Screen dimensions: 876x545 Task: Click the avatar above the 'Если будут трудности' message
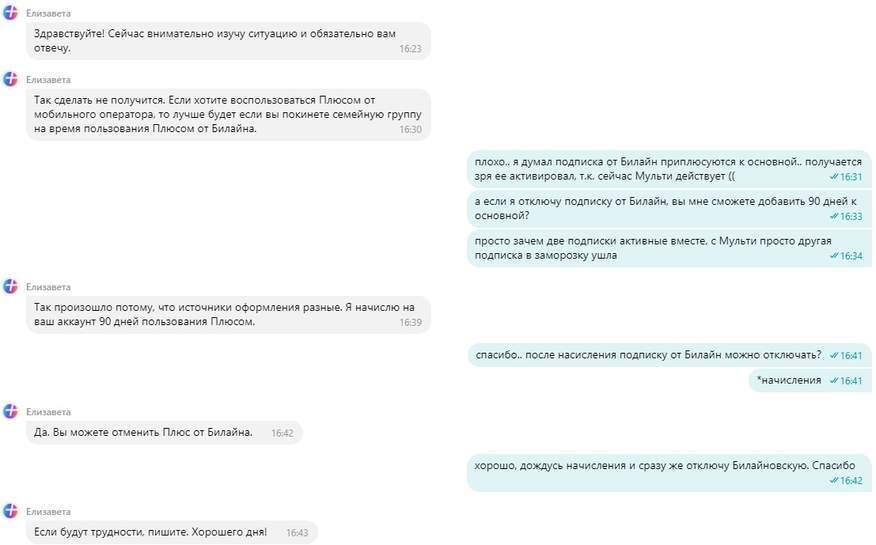[11, 511]
